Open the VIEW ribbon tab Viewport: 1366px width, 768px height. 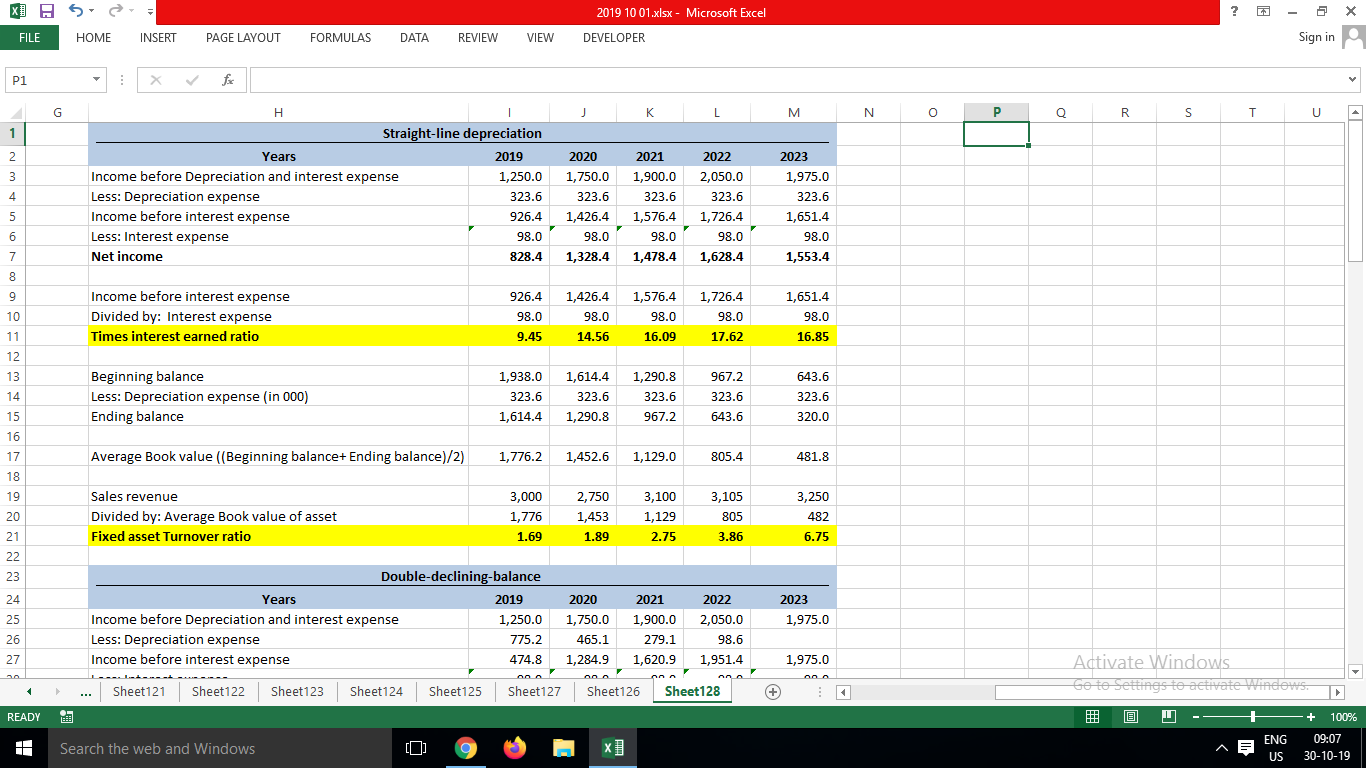click(540, 37)
